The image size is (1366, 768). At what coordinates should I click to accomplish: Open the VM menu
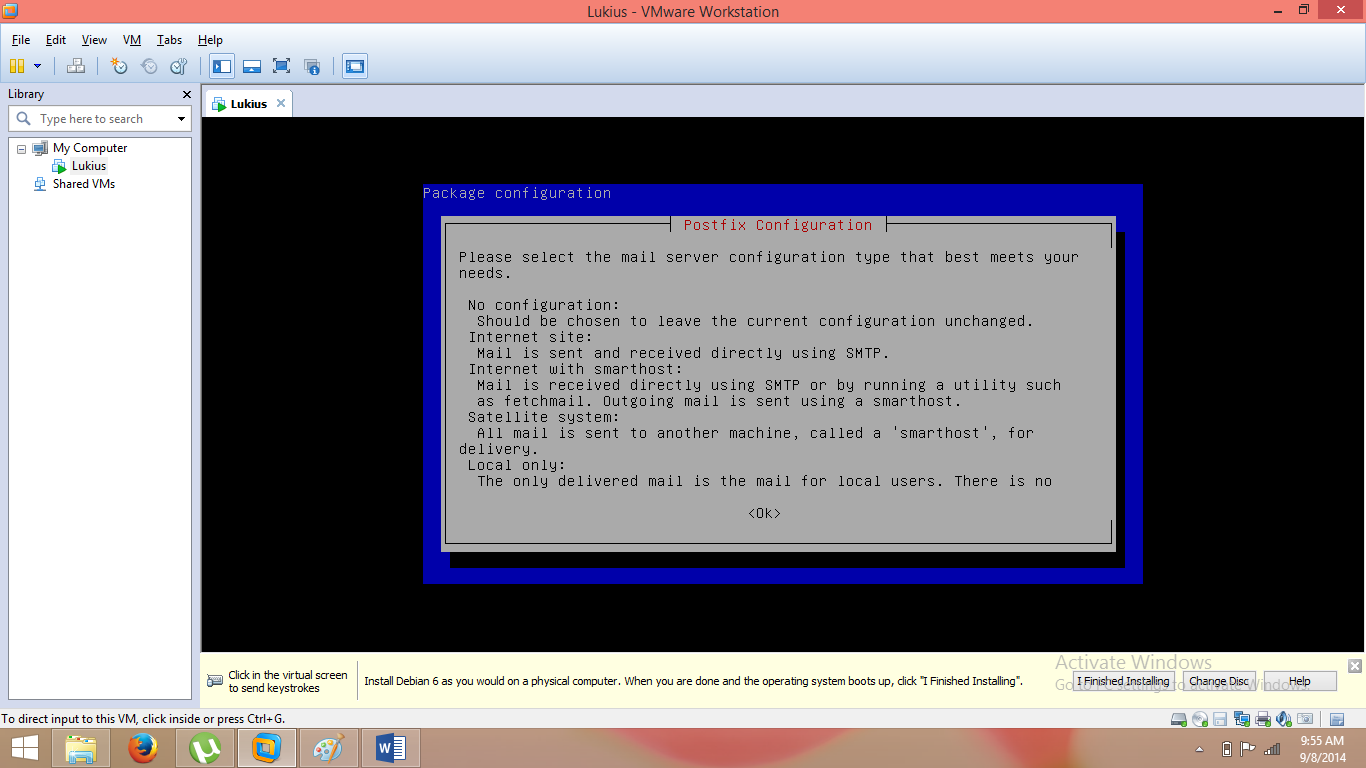[x=132, y=40]
